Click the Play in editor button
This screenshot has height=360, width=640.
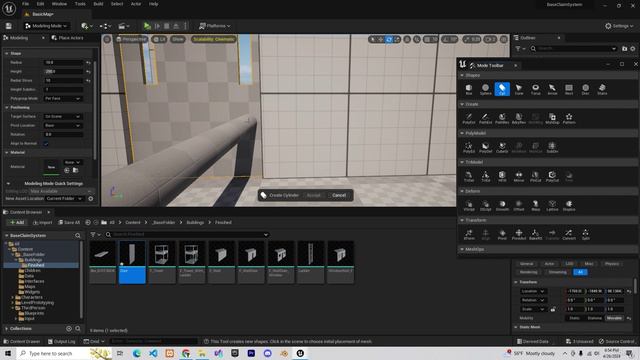pyautogui.click(x=147, y=26)
